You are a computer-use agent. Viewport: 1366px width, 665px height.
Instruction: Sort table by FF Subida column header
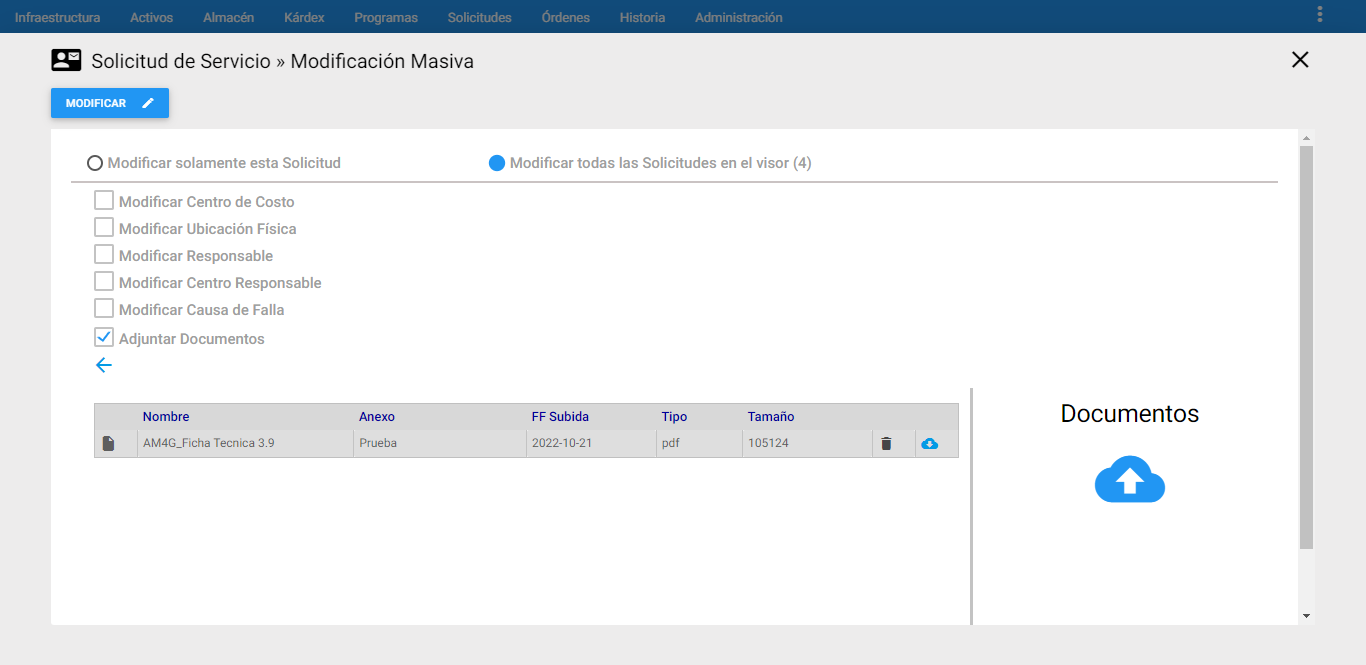(560, 416)
